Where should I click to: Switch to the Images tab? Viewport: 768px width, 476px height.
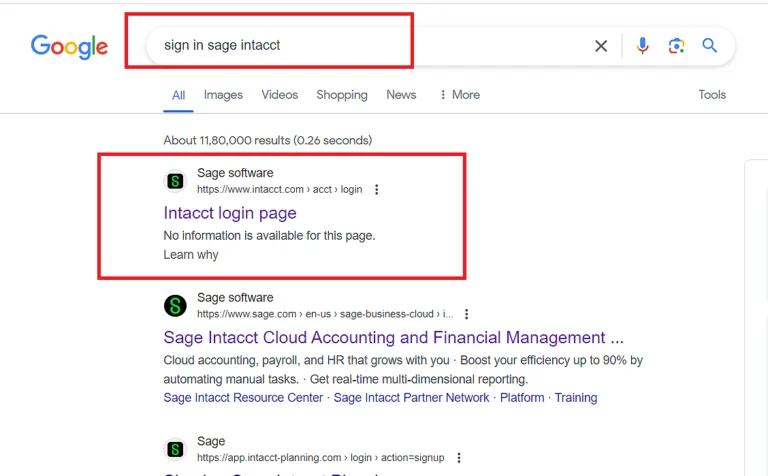tap(223, 95)
